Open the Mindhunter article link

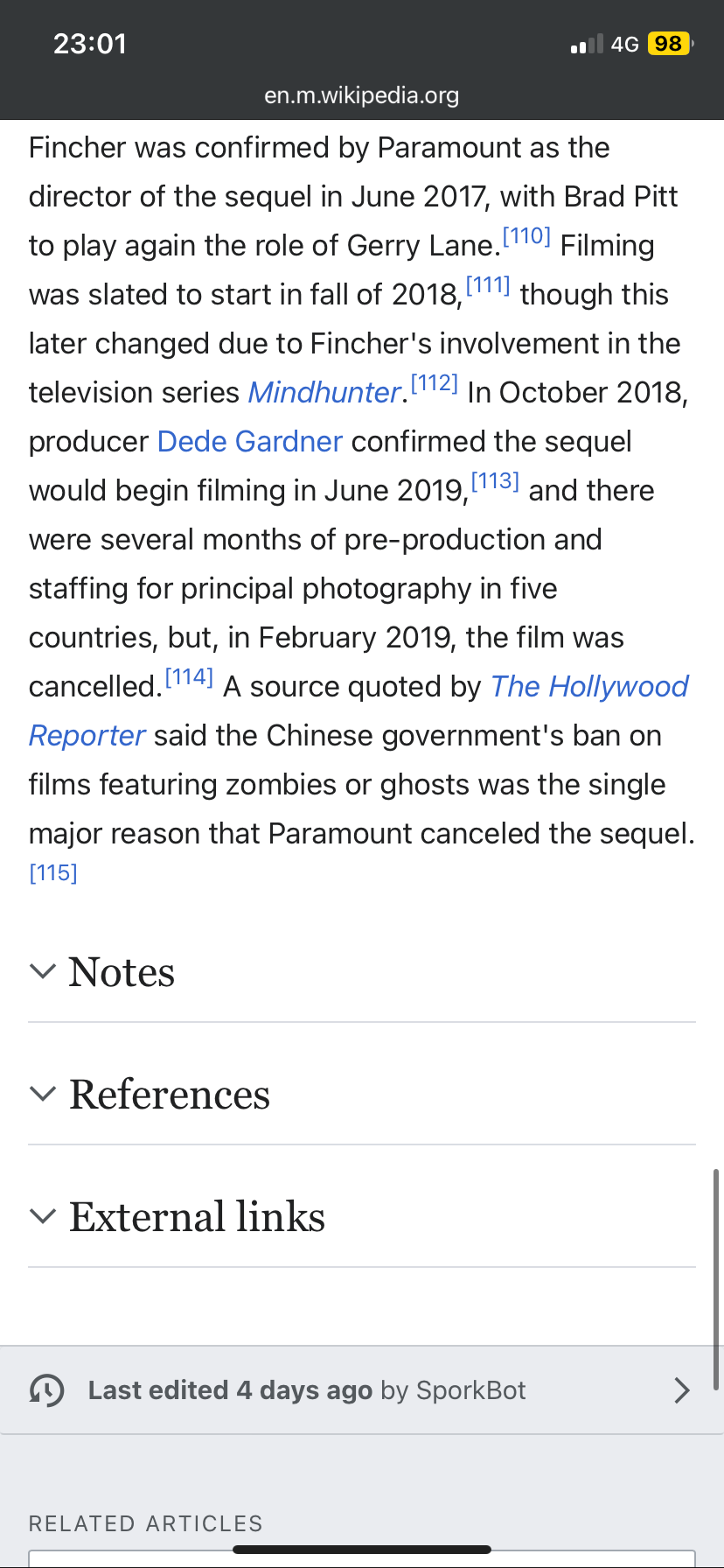pos(324,392)
